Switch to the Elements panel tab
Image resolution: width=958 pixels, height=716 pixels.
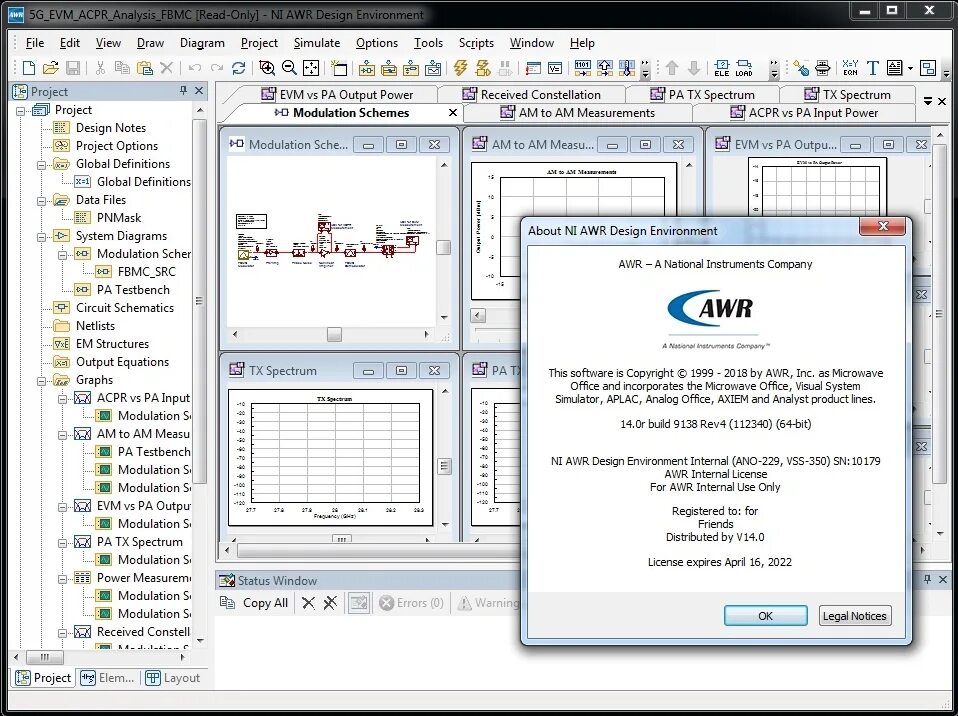pyautogui.click(x=107, y=678)
